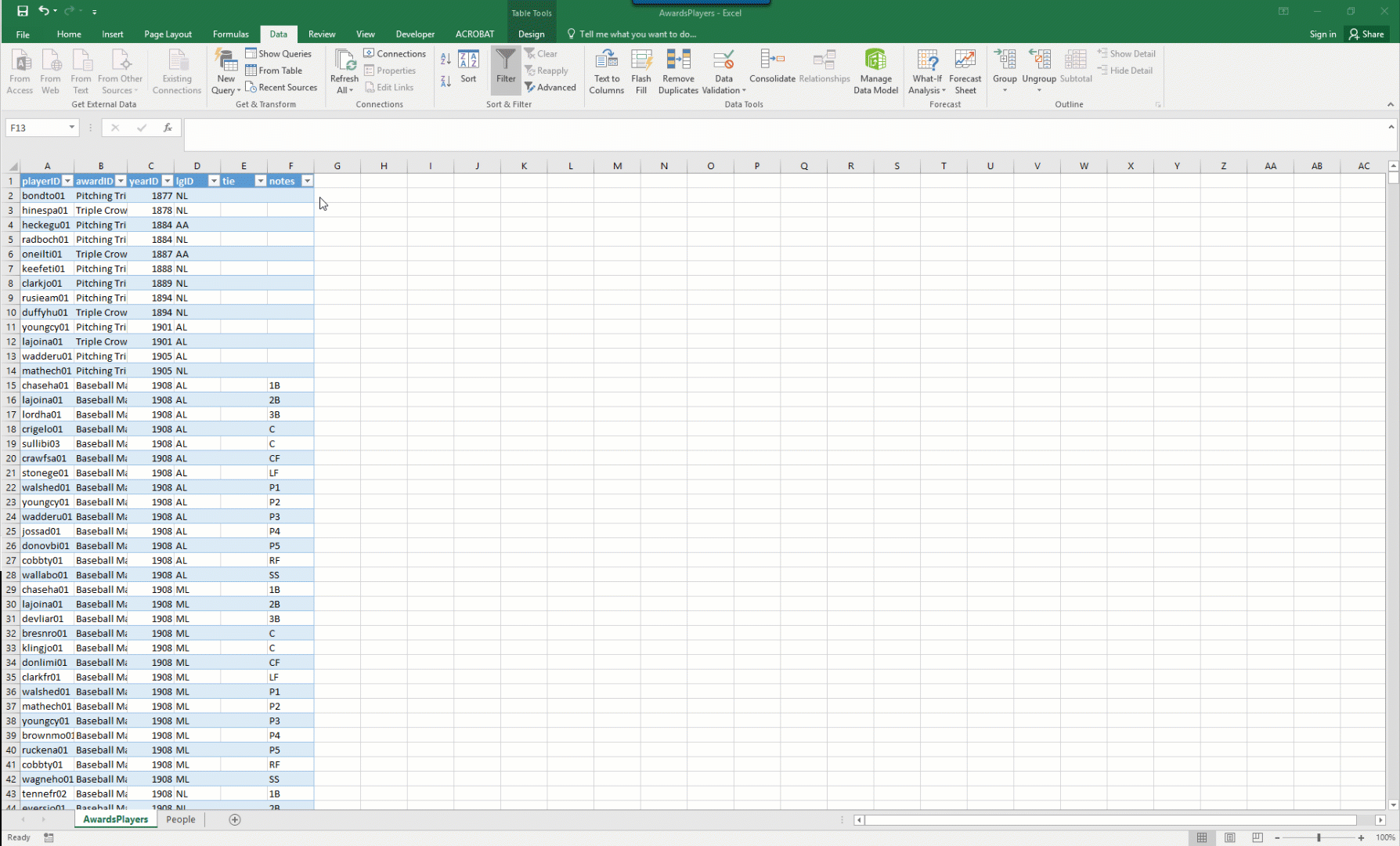This screenshot has width=1400, height=846.
Task: Open Manage Data Model
Action: click(875, 61)
